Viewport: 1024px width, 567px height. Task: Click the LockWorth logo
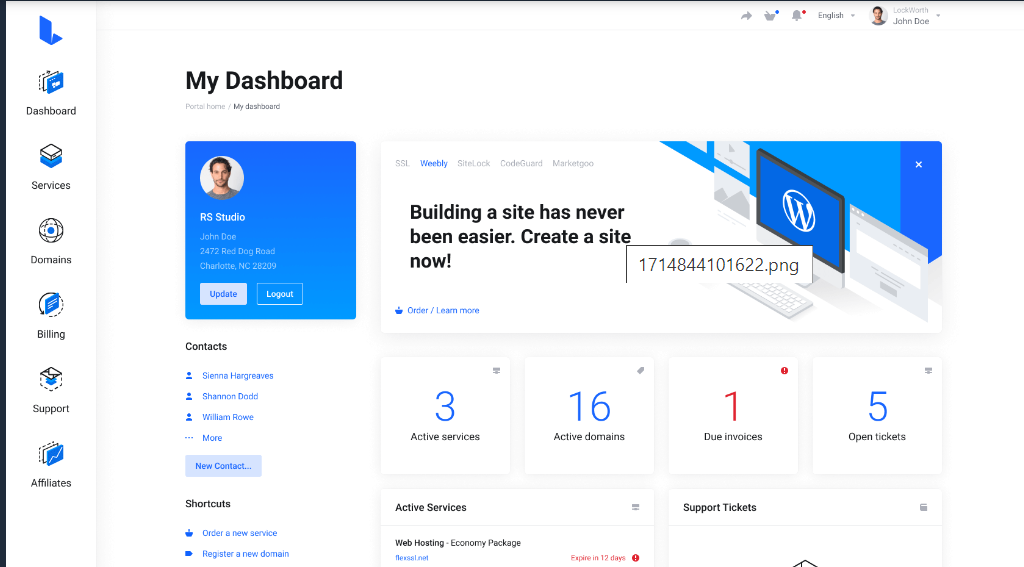pos(50,31)
